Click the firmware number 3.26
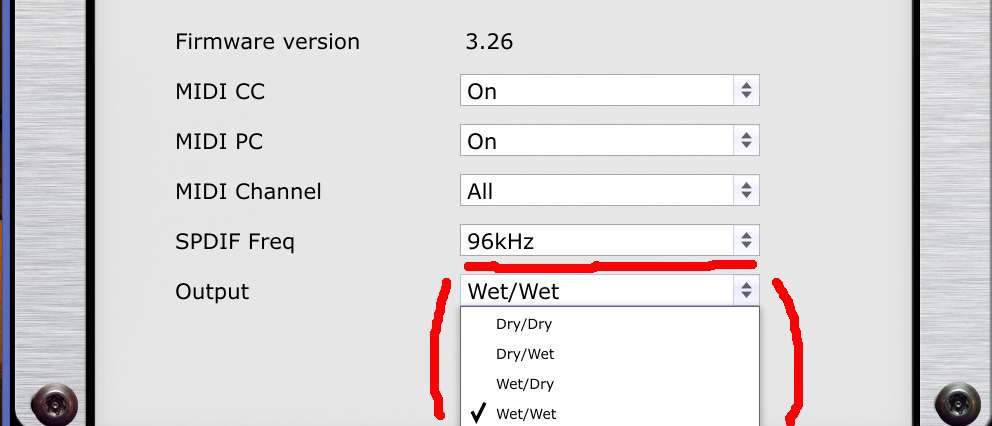The height and width of the screenshot is (426, 992). tap(489, 42)
